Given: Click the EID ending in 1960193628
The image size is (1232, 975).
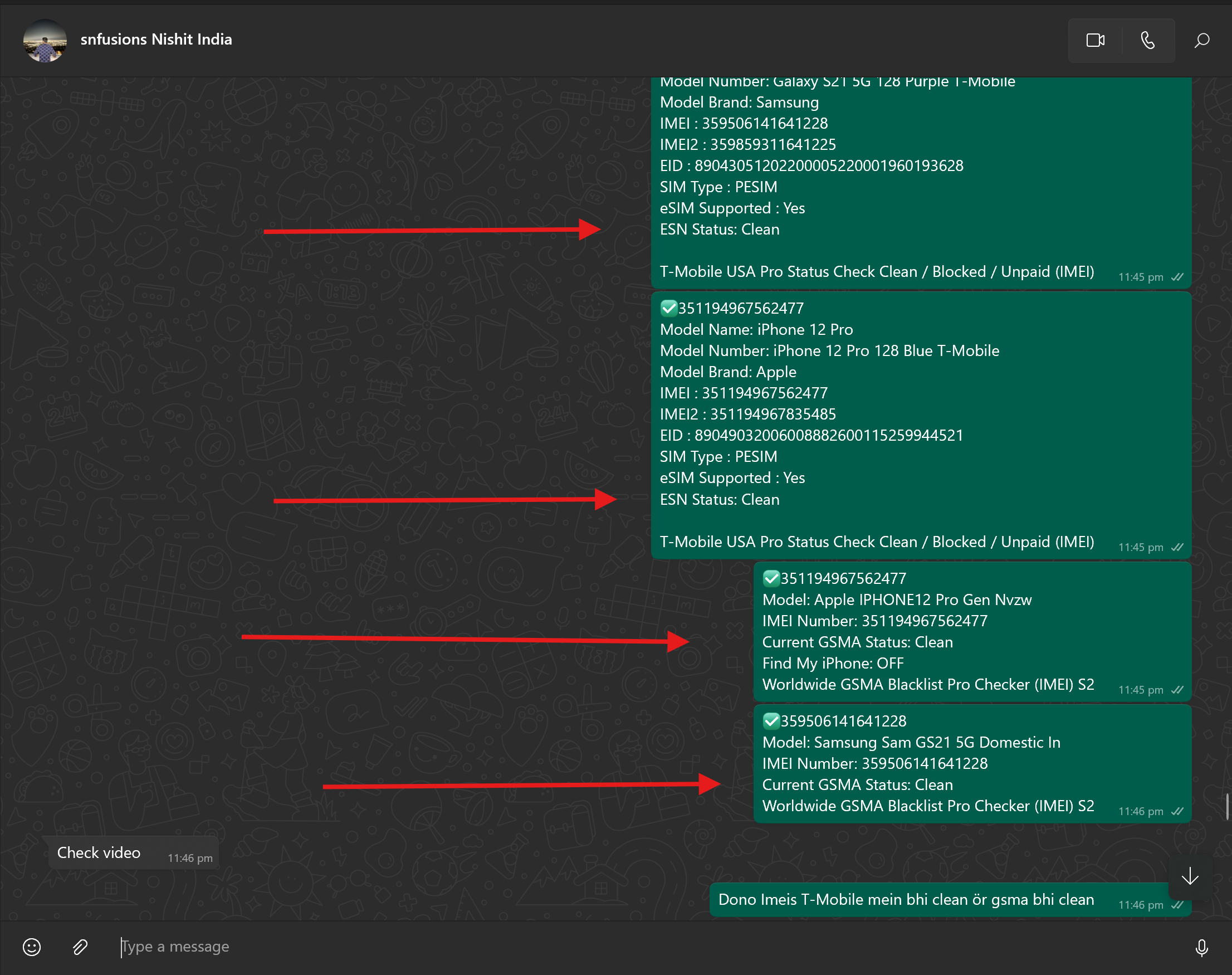Looking at the screenshot, I should (x=811, y=165).
